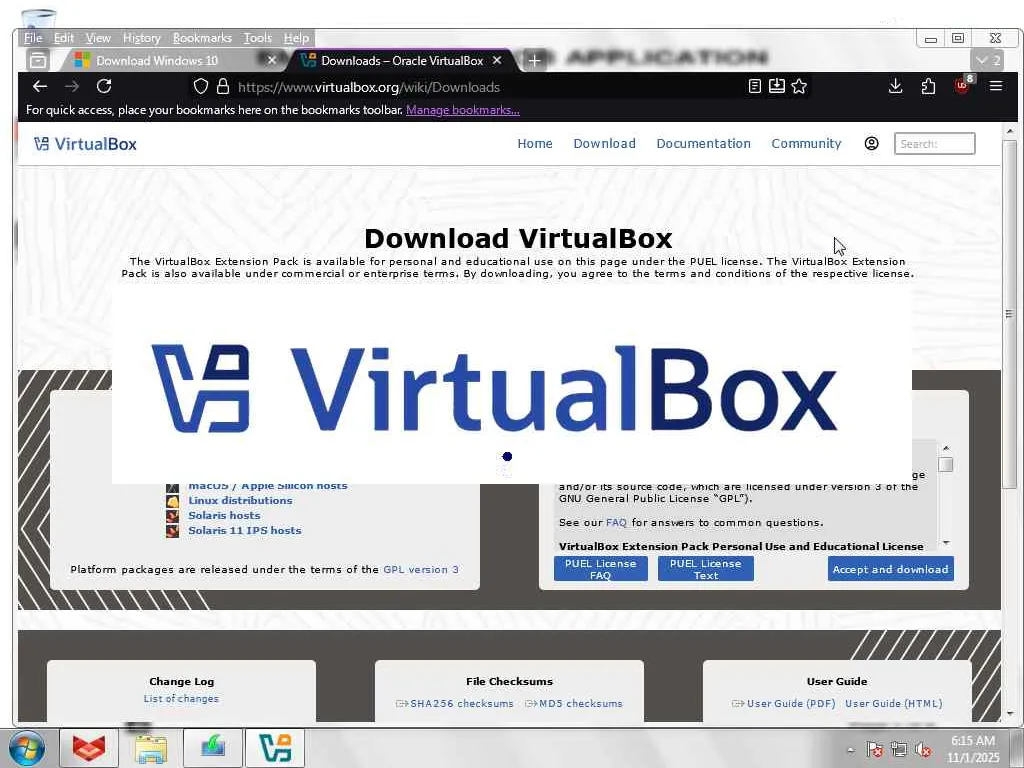Open the Documentation nav link
This screenshot has height=768, width=1024.
click(703, 144)
